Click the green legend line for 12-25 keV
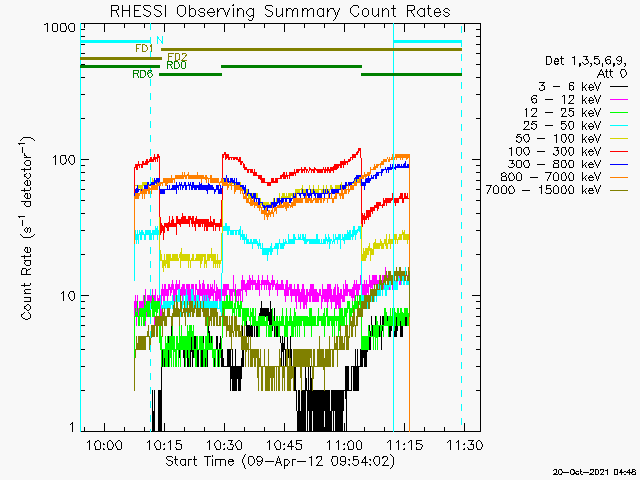Screen dimensions: 640x480 click(619, 113)
